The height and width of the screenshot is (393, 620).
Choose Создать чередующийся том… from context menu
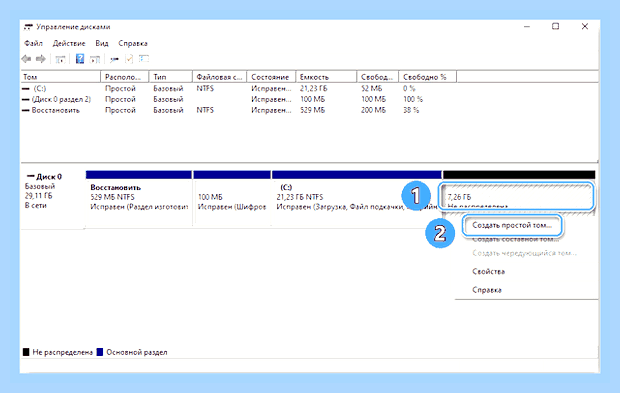coord(524,253)
